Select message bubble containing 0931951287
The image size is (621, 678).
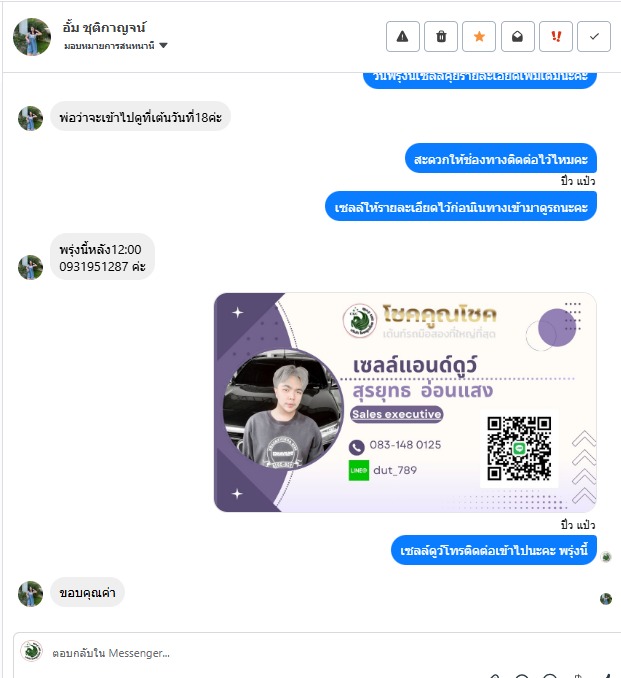102,258
